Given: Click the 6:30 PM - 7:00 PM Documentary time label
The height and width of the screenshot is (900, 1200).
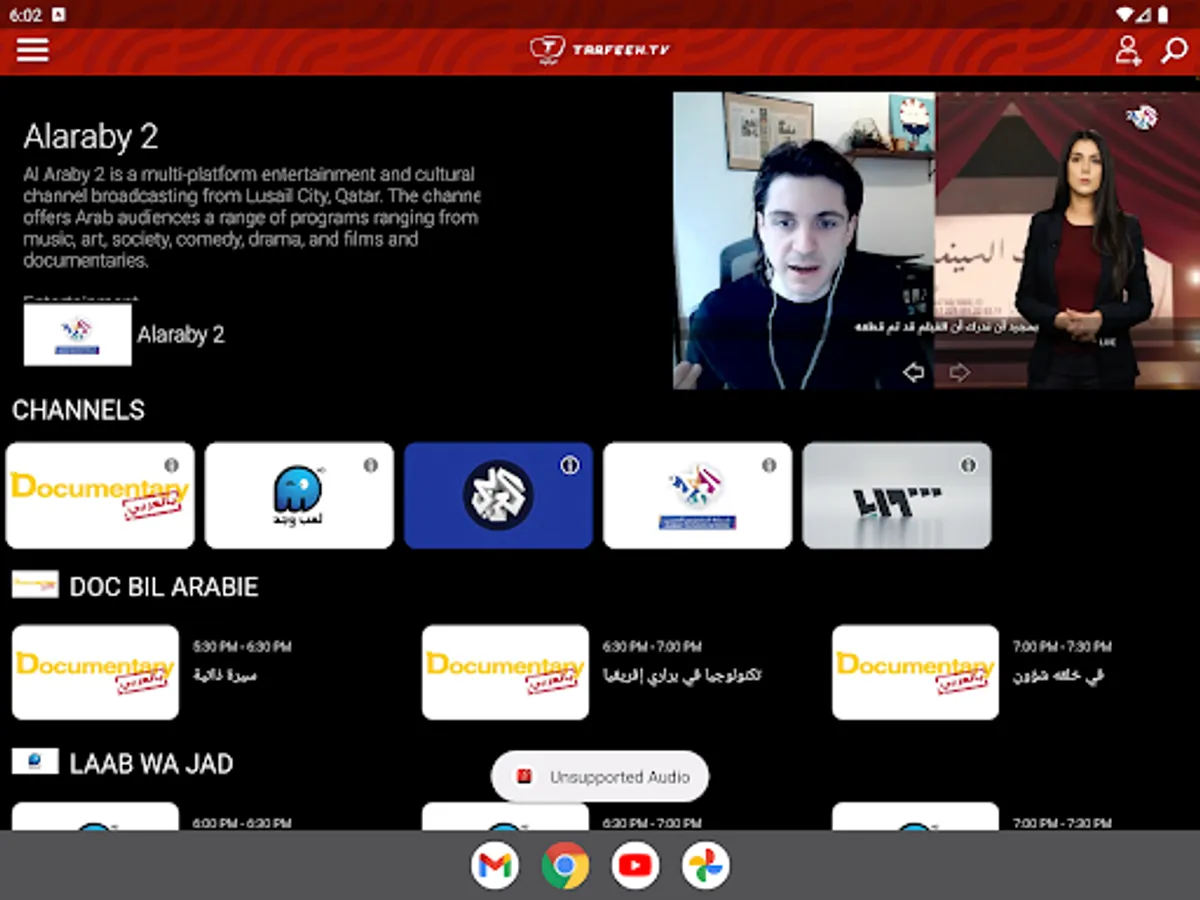Looking at the screenshot, I should pos(652,647).
